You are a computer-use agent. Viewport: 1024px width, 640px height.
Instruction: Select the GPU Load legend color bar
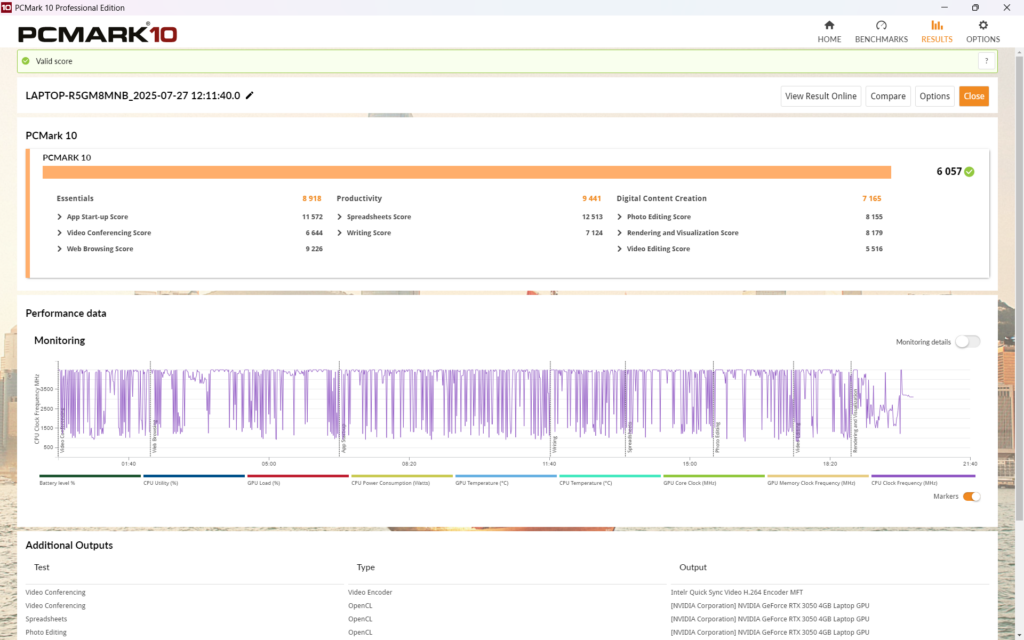coord(298,477)
